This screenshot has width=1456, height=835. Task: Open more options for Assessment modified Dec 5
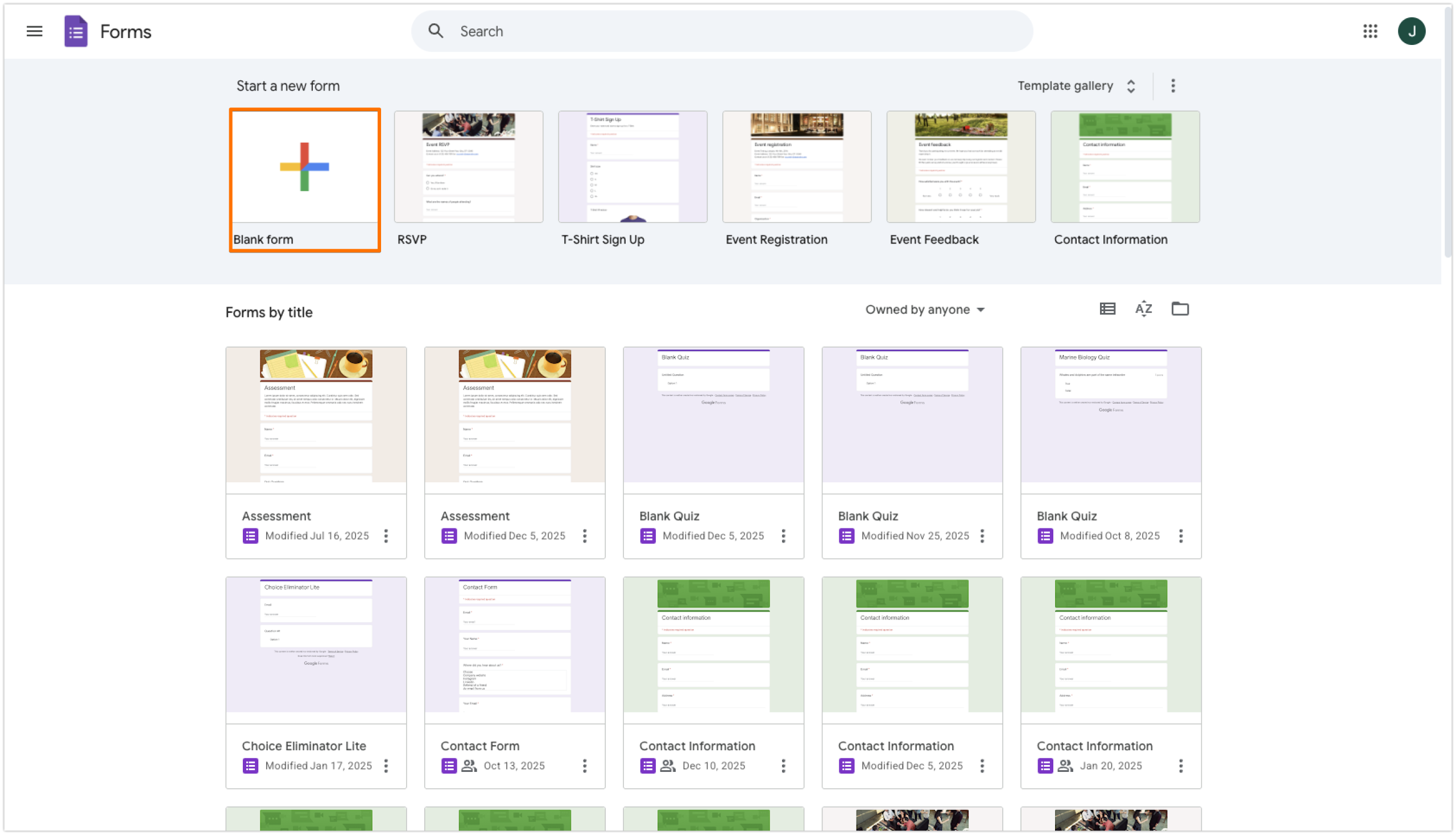585,536
